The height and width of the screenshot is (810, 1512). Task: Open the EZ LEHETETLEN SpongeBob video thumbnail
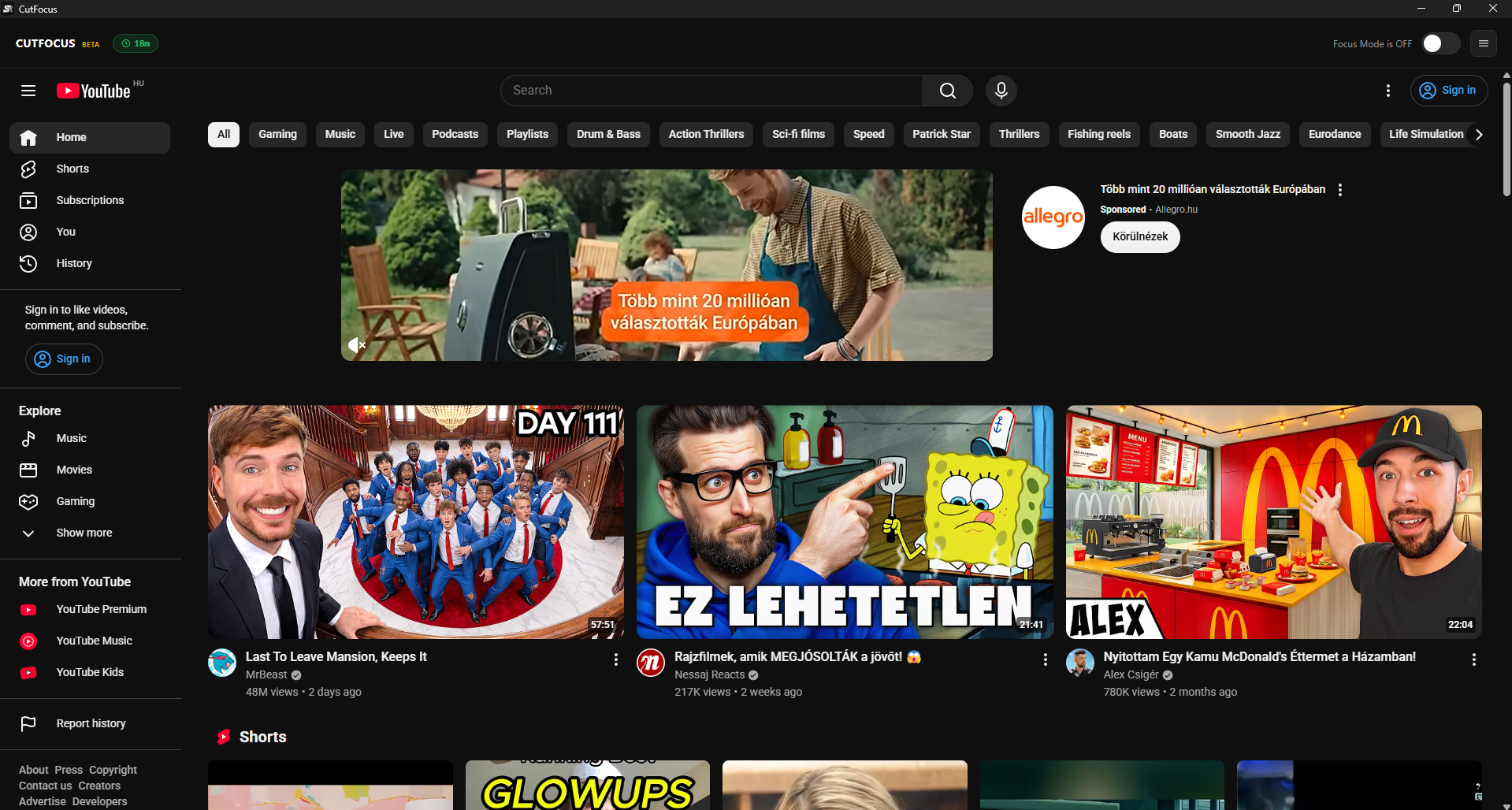coord(845,522)
